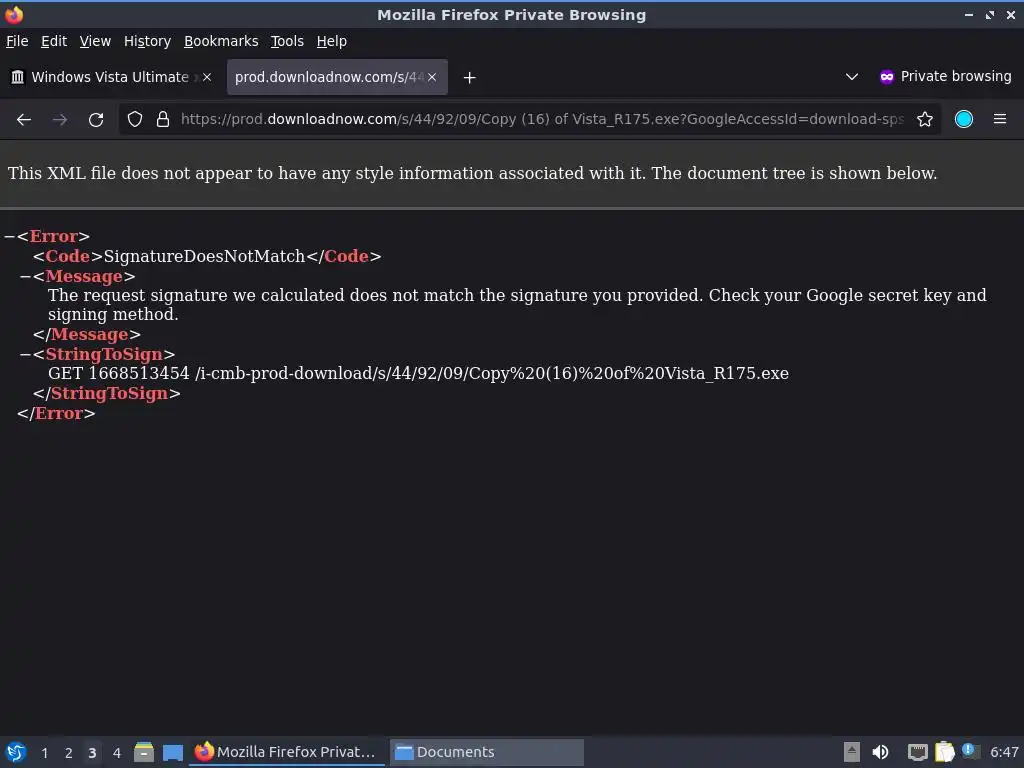Open the File menu
Viewport: 1024px width, 768px height.
pyautogui.click(x=17, y=41)
